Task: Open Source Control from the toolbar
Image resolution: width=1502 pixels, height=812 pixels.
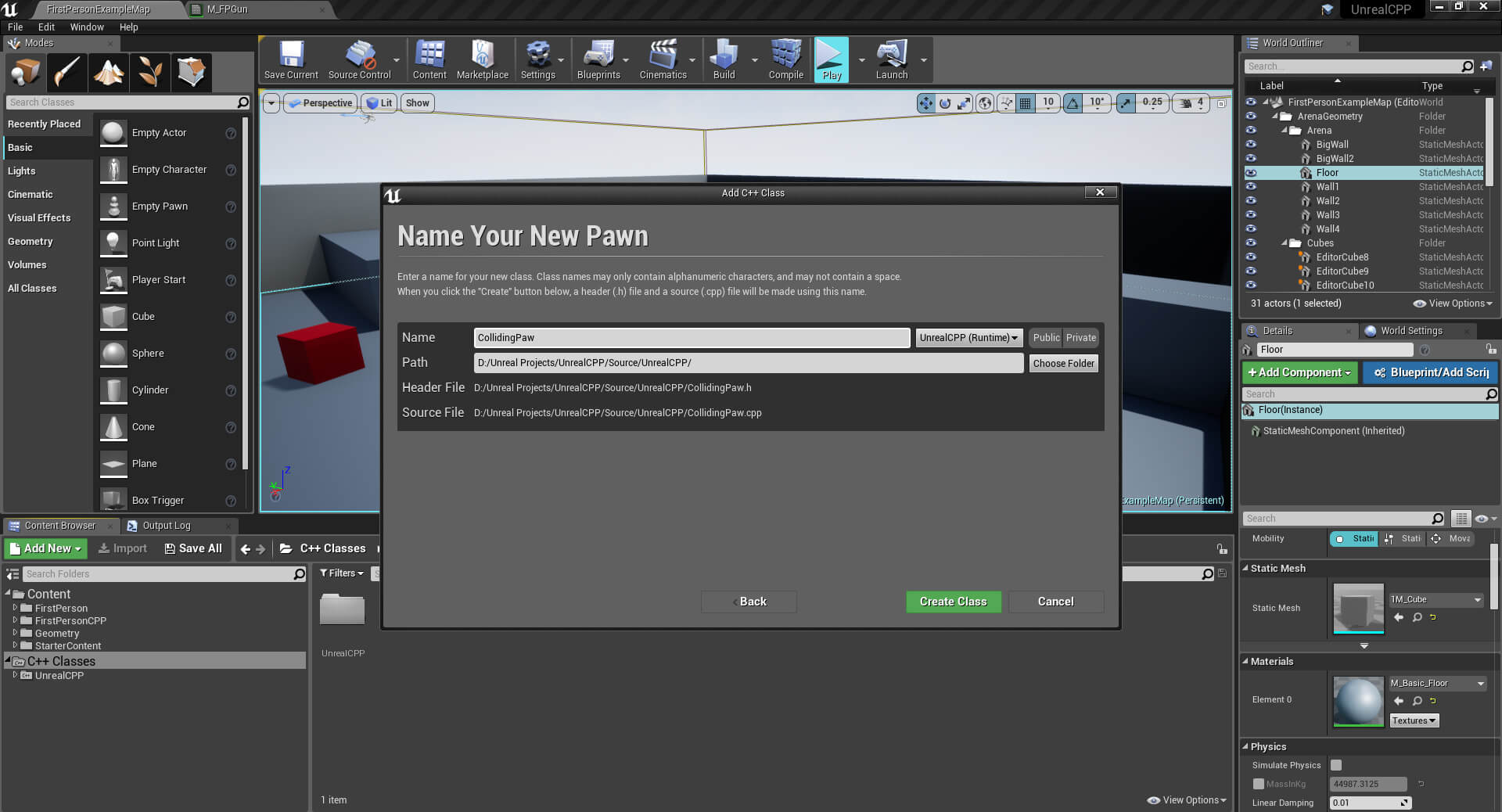Action: [359, 60]
